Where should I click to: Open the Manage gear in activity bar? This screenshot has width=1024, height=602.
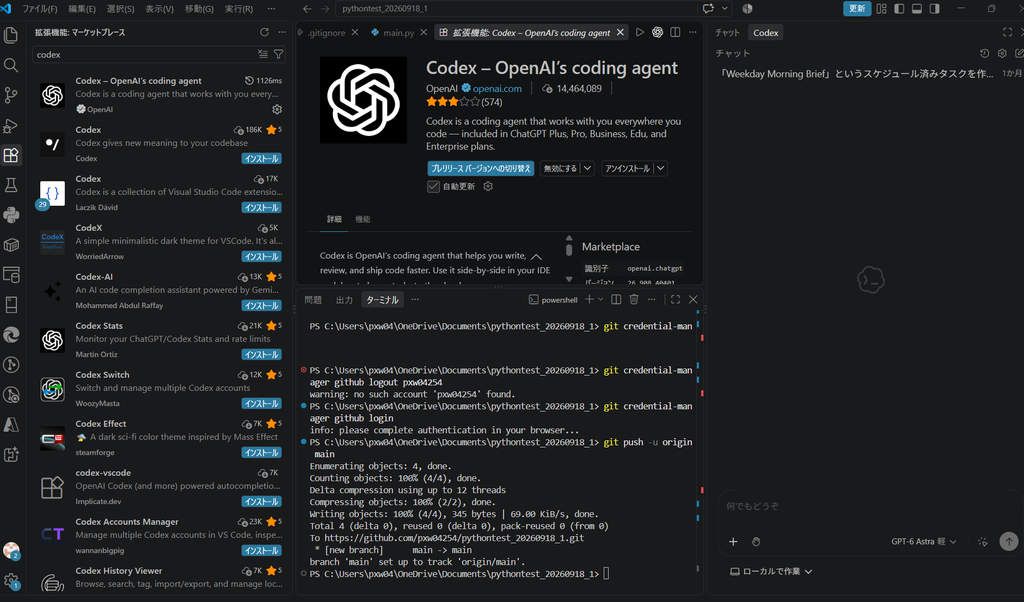pos(11,580)
